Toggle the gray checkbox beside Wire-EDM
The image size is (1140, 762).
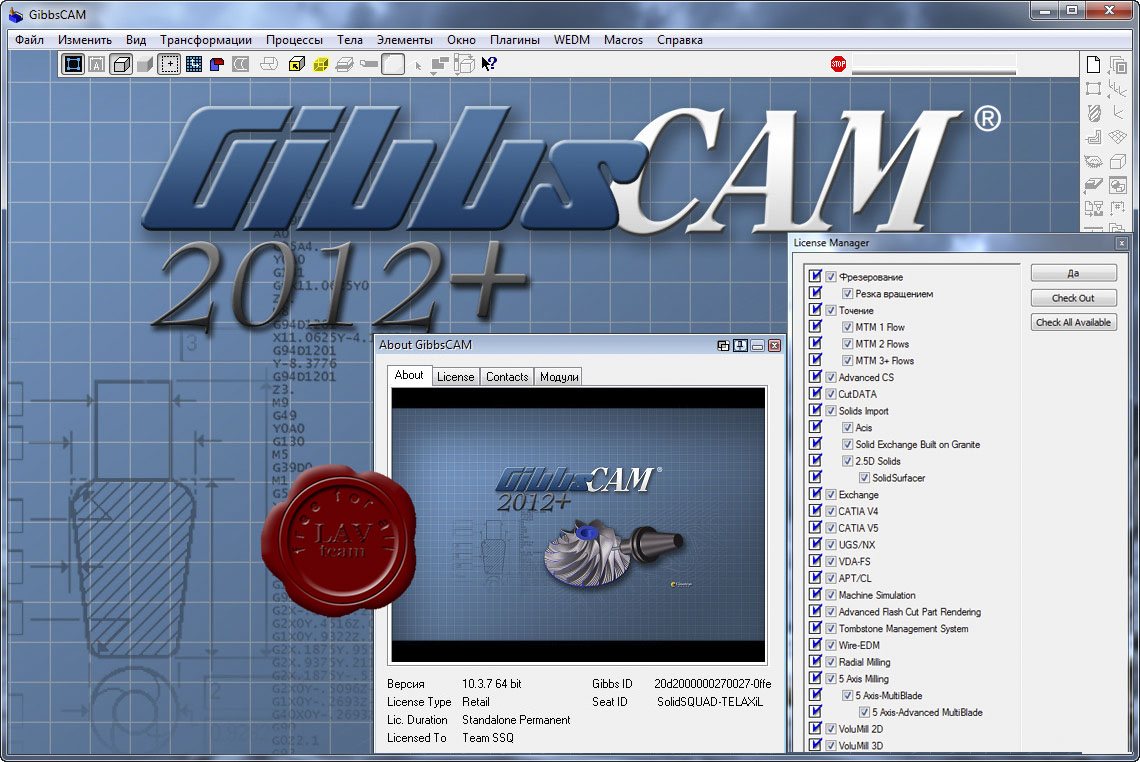(x=831, y=645)
